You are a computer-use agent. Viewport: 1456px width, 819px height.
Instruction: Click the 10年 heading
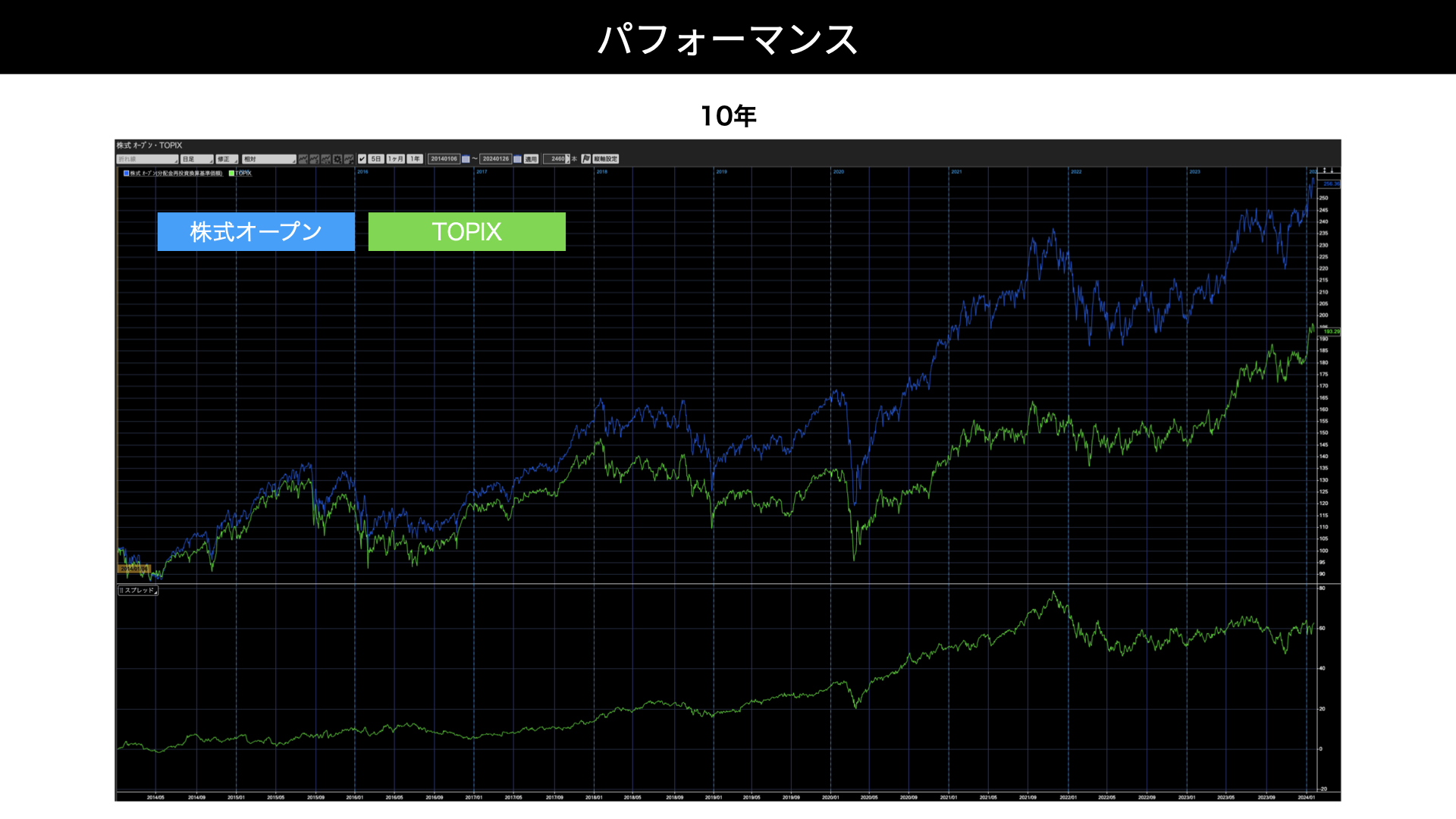[x=728, y=116]
